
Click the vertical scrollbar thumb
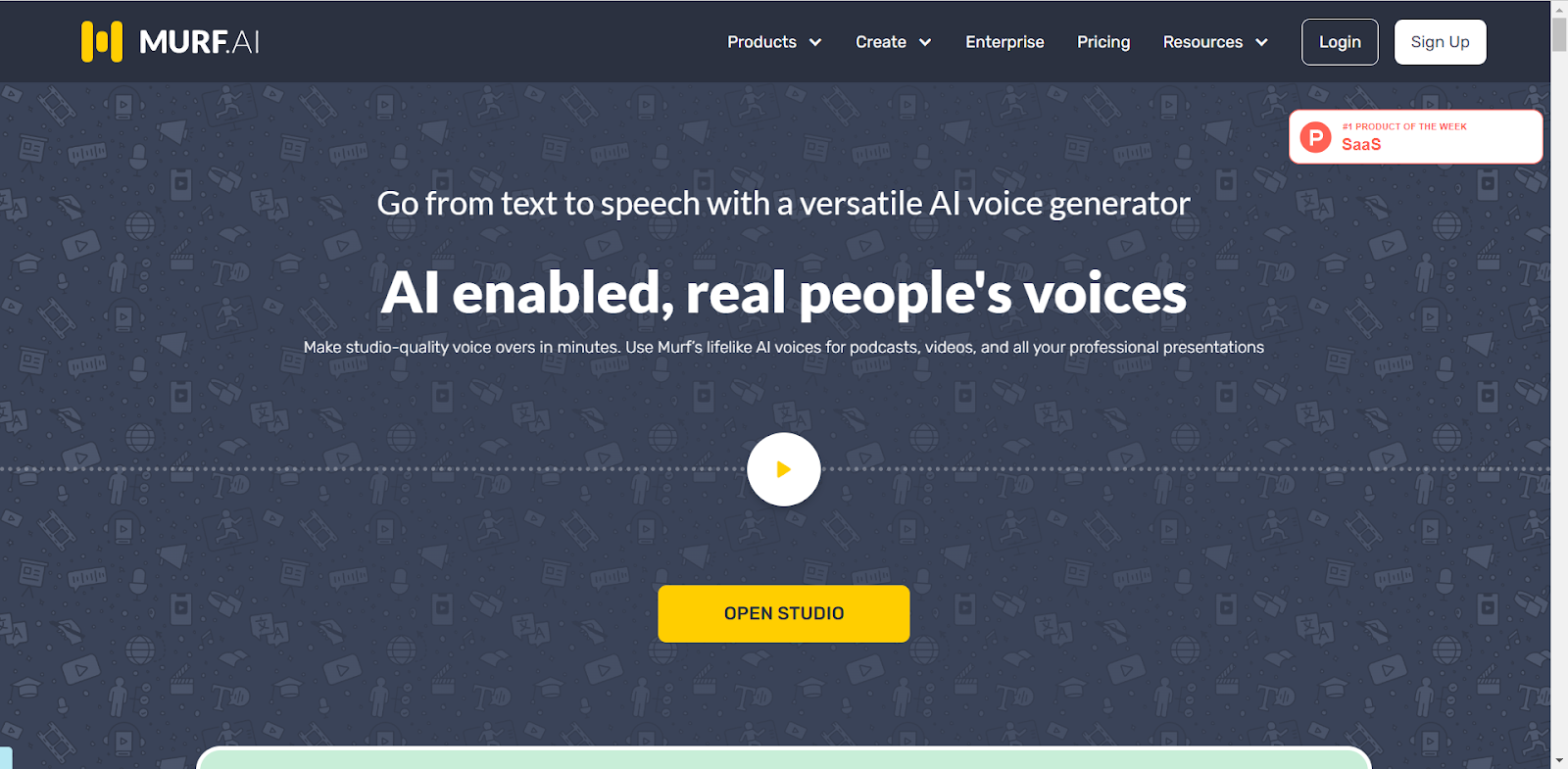1559,35
